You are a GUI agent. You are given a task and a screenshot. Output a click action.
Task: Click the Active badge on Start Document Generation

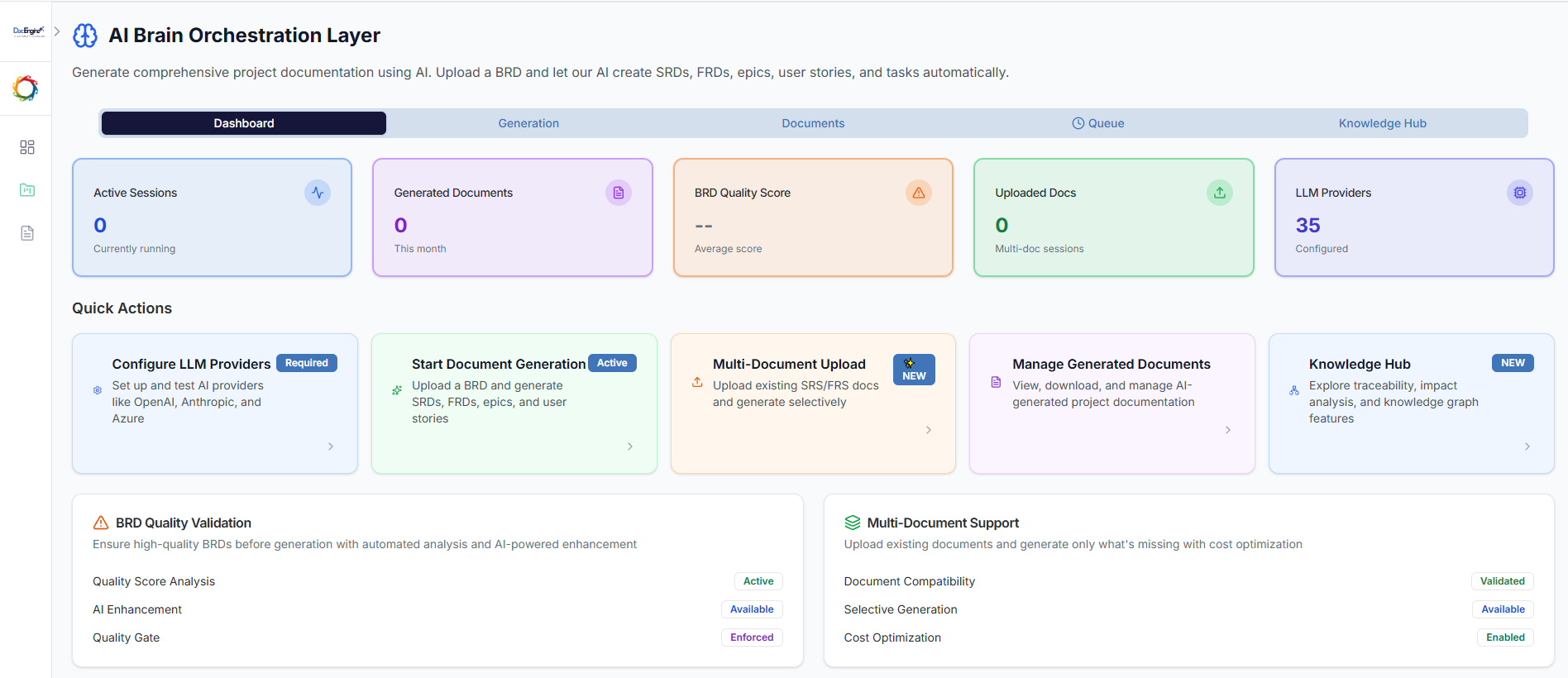pyautogui.click(x=612, y=363)
